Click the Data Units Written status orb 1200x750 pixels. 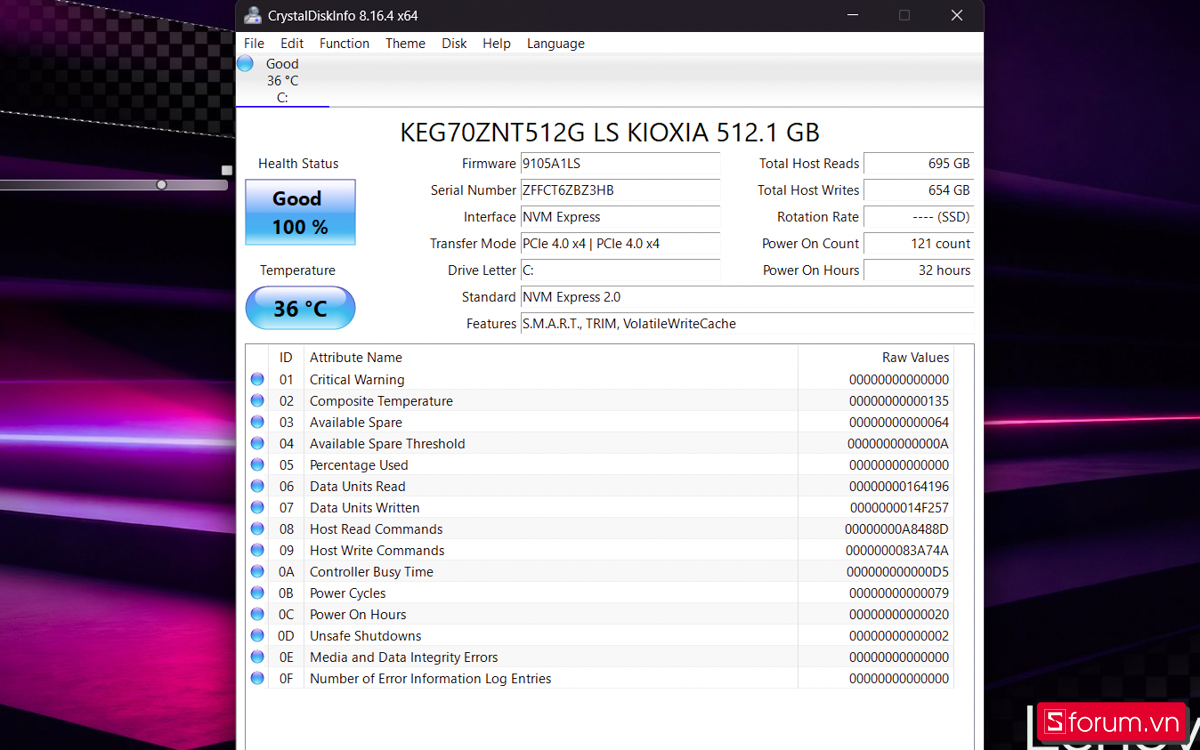(x=257, y=508)
